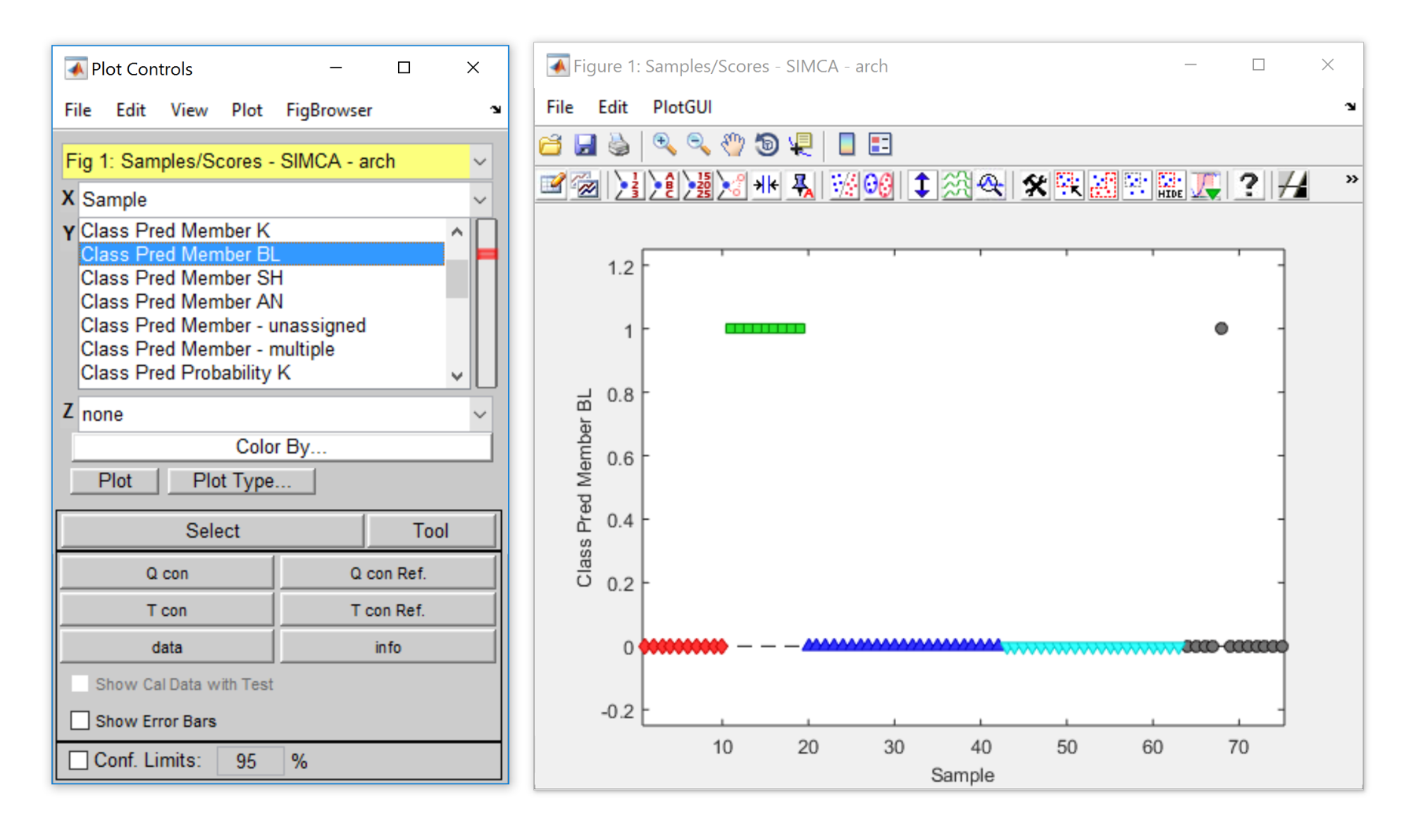
Task: Click the Color By... button
Action: tap(281, 447)
